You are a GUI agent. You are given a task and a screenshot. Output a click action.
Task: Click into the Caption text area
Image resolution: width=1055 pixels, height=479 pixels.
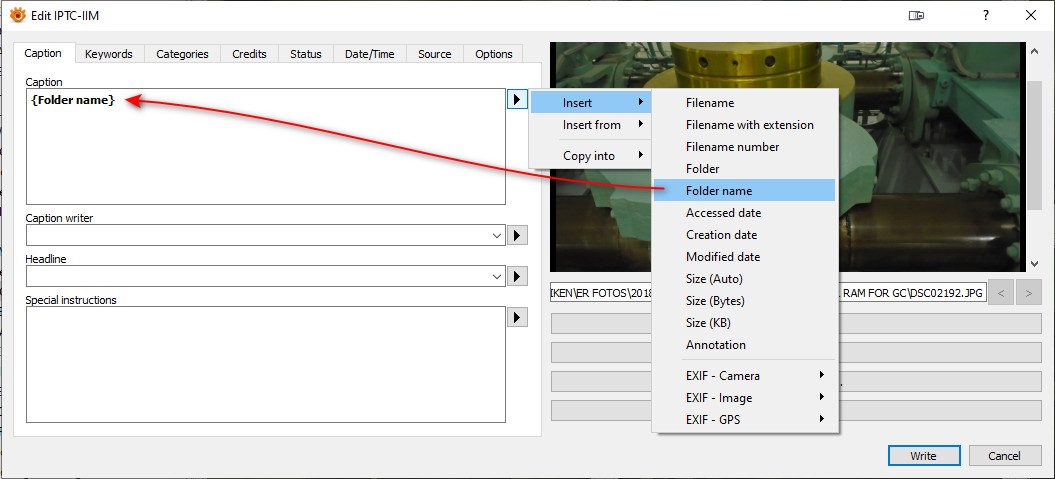click(266, 147)
